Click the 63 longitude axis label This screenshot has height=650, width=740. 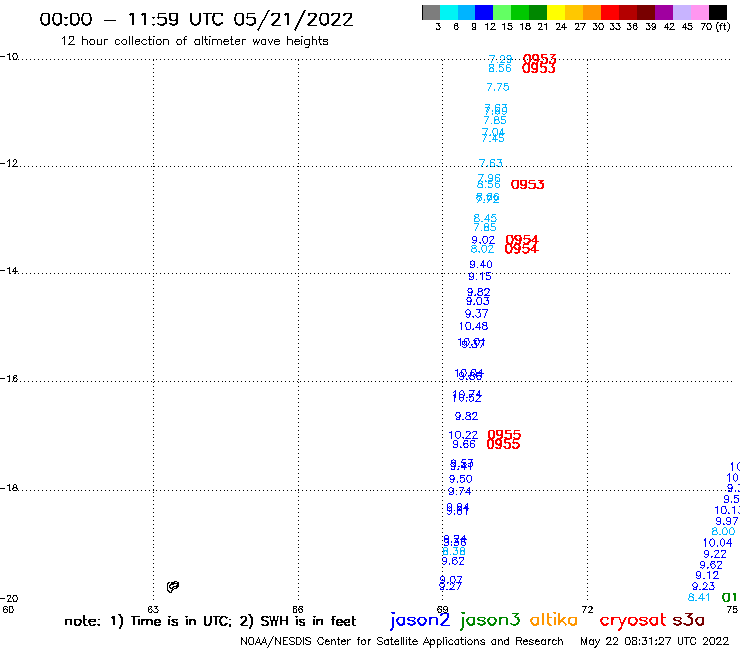click(x=153, y=609)
